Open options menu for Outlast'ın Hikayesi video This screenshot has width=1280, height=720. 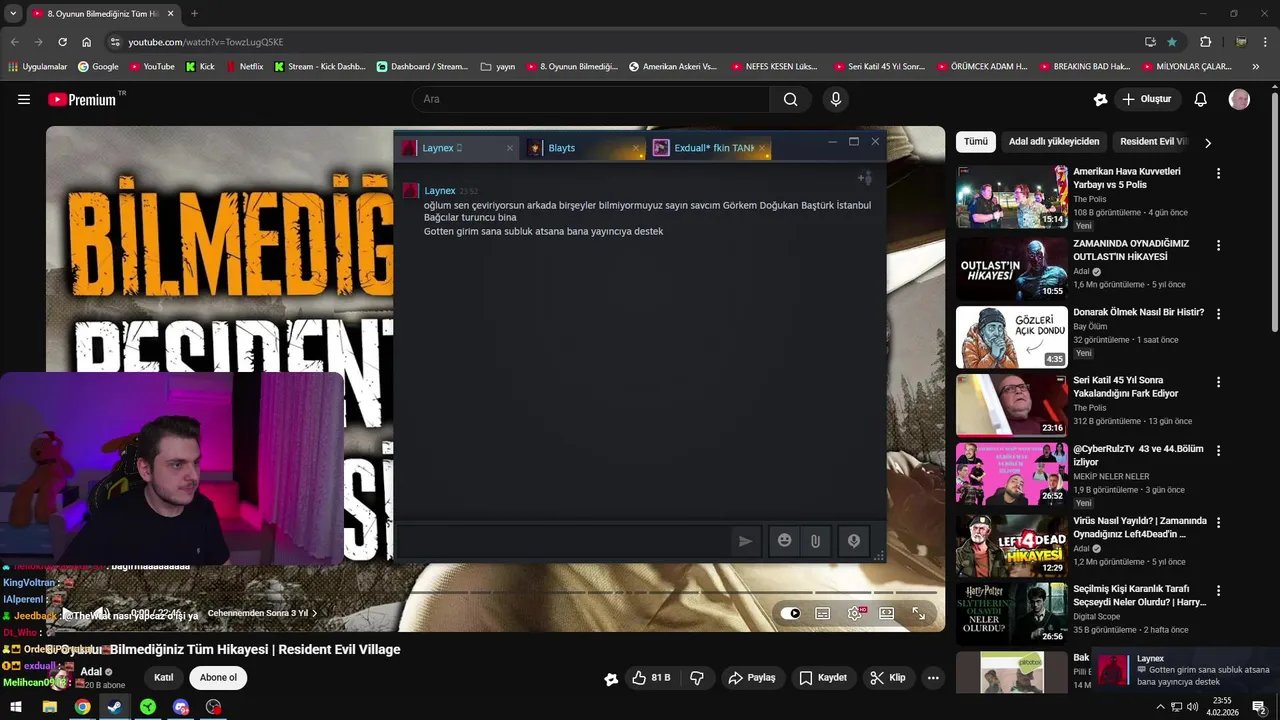1218,245
